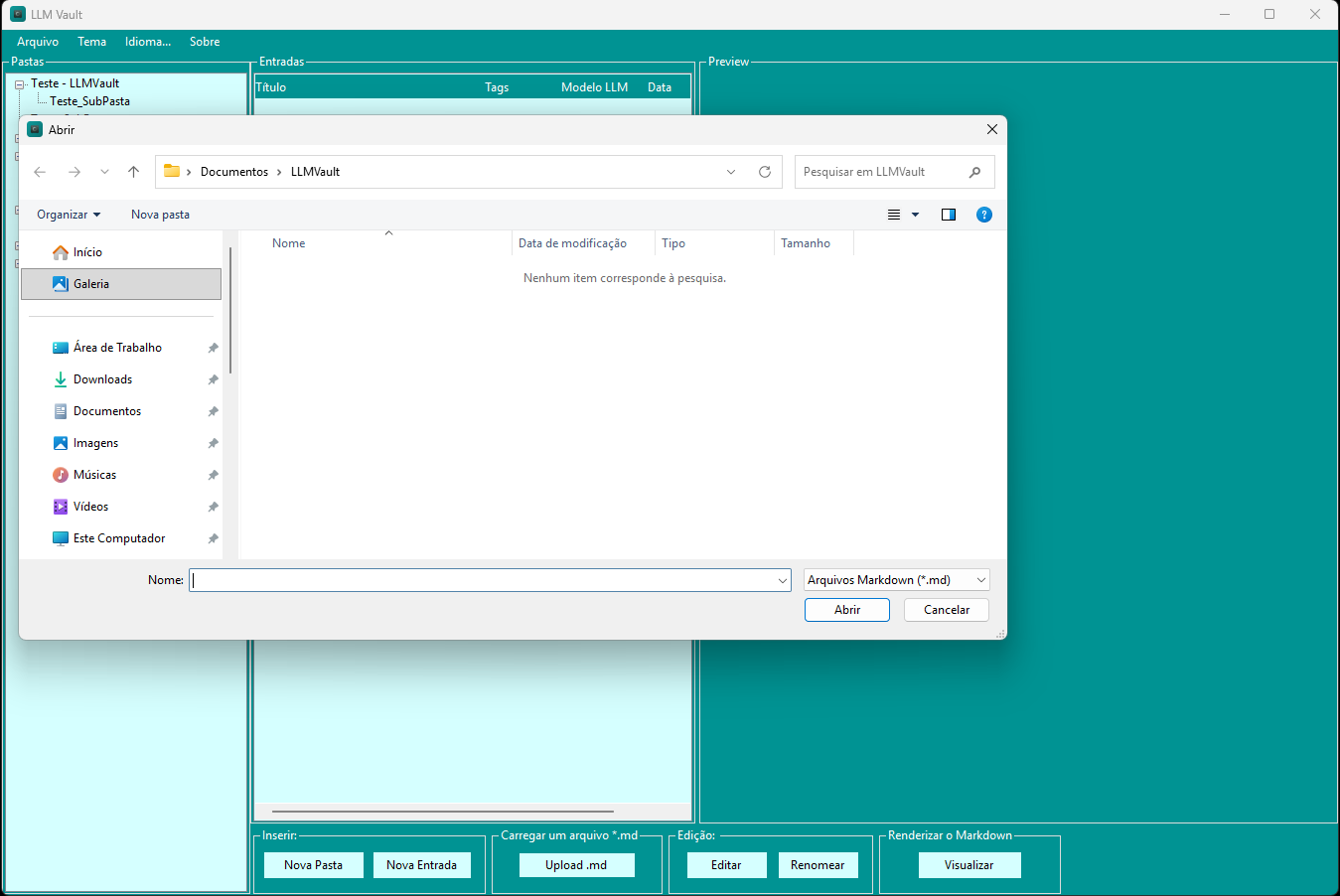Click the folder icon in the address bar
The height and width of the screenshot is (896, 1340).
coord(172,171)
